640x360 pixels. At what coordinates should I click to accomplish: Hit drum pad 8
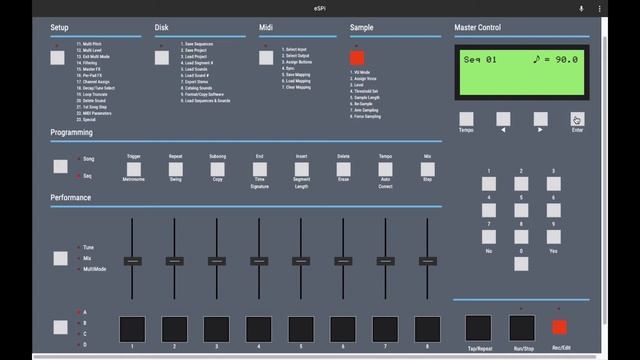pyautogui.click(x=427, y=329)
